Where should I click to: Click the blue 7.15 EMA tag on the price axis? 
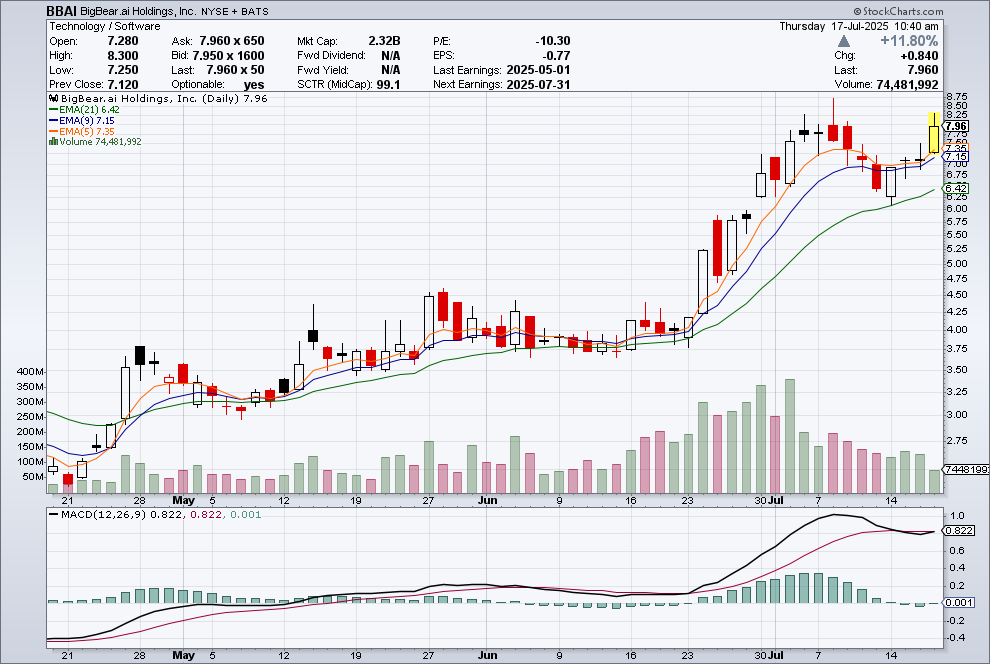pyautogui.click(x=956, y=157)
